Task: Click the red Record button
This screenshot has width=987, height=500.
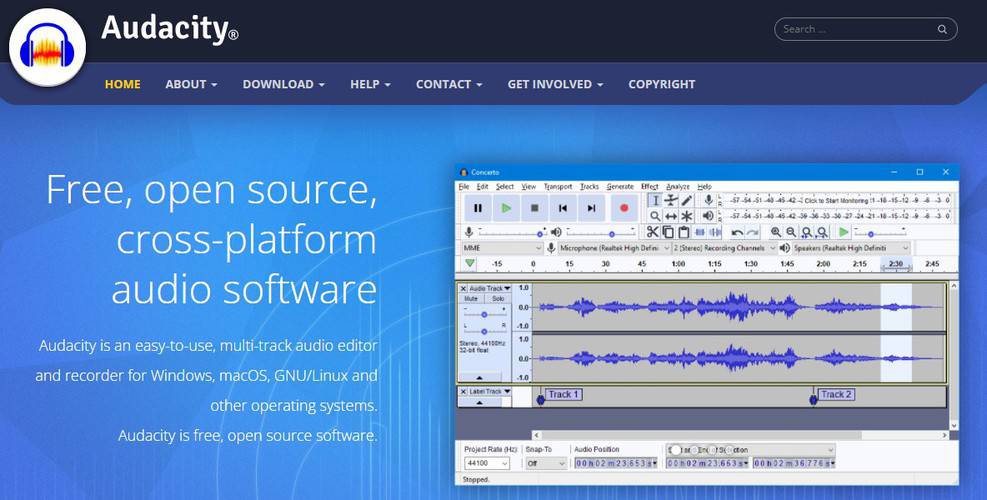Action: (x=624, y=208)
